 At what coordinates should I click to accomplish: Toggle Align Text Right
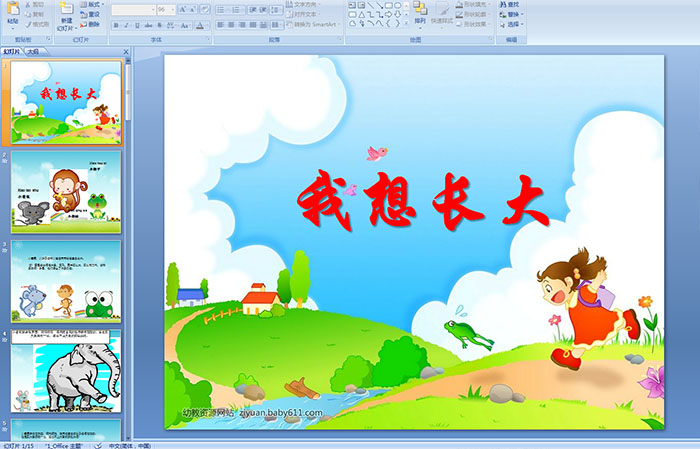(242, 25)
